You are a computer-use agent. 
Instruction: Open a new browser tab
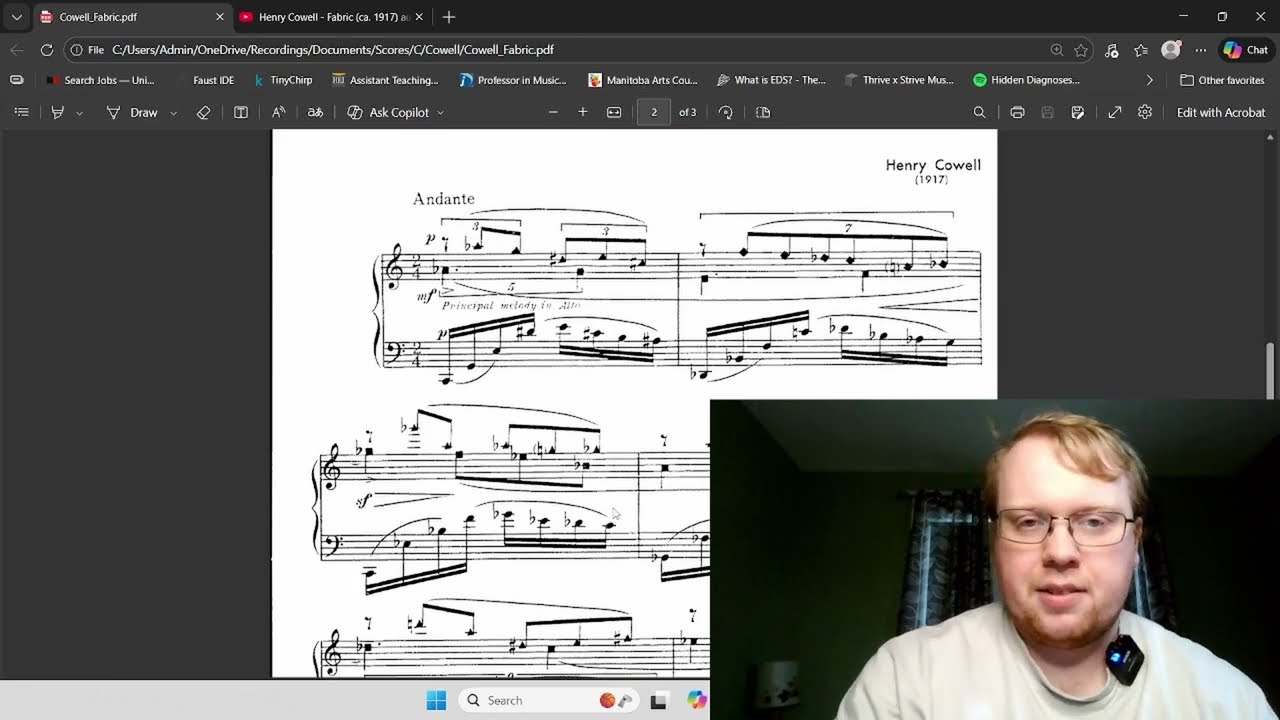(x=449, y=17)
